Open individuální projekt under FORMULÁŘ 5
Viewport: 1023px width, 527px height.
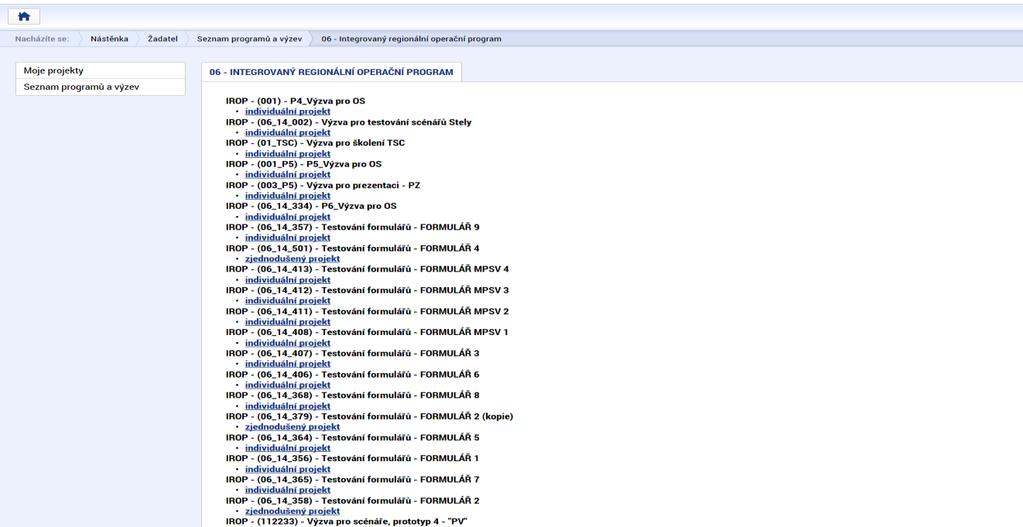[x=288, y=448]
